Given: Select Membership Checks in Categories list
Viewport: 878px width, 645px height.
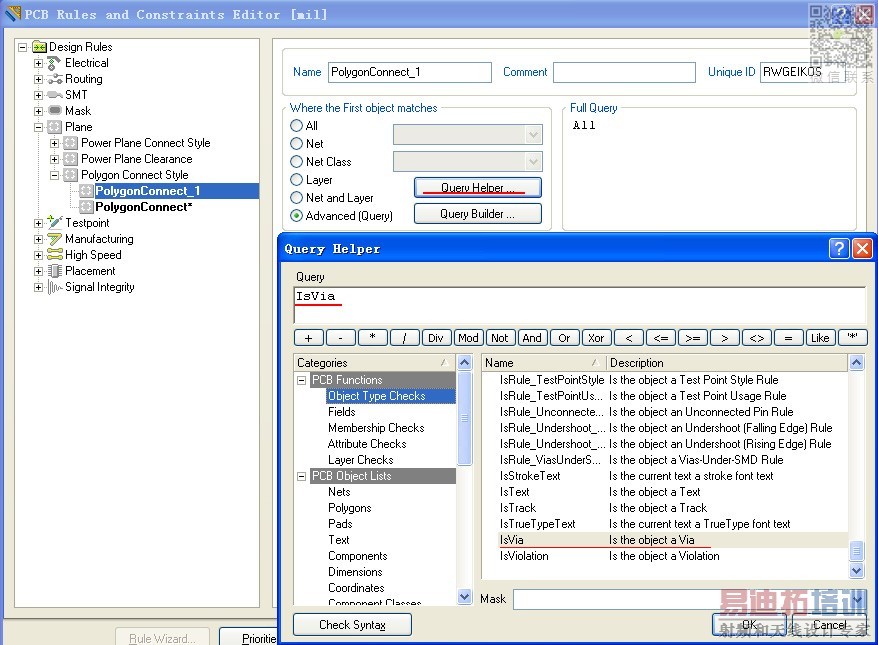Looking at the screenshot, I should (376, 428).
